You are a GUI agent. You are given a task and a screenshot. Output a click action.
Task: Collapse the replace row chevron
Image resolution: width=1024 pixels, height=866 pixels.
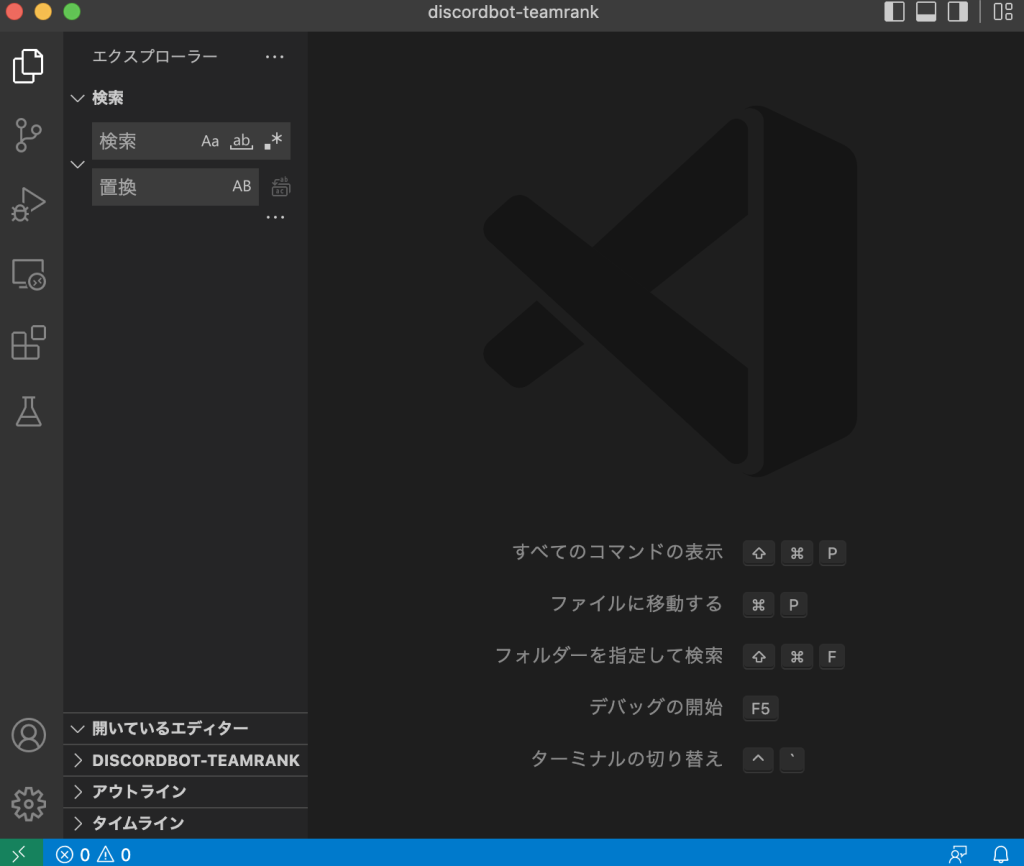point(78,164)
